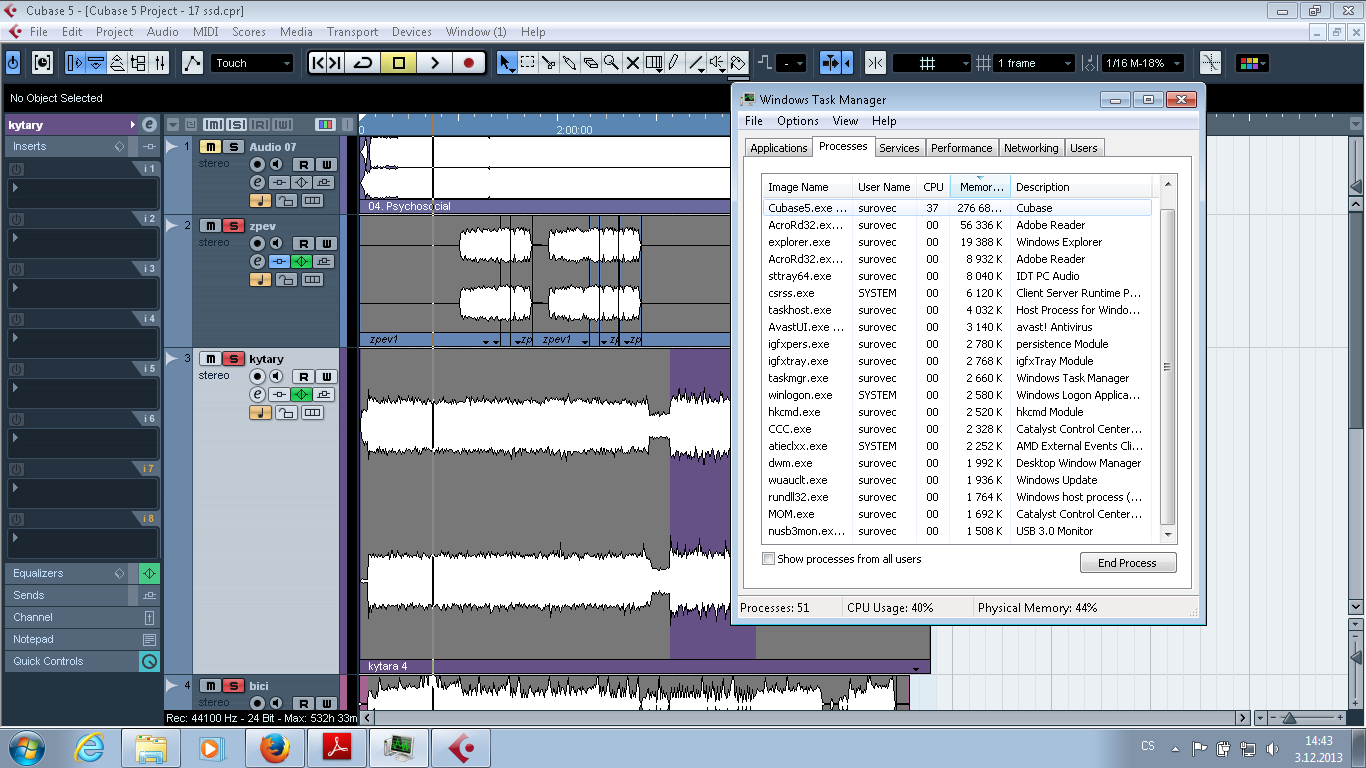Enable record on Audio 07 track
Viewport: 1366px width, 768px height.
click(x=257, y=164)
